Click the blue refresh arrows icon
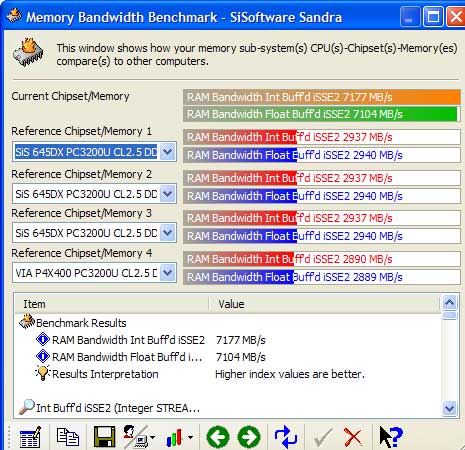 pos(286,437)
